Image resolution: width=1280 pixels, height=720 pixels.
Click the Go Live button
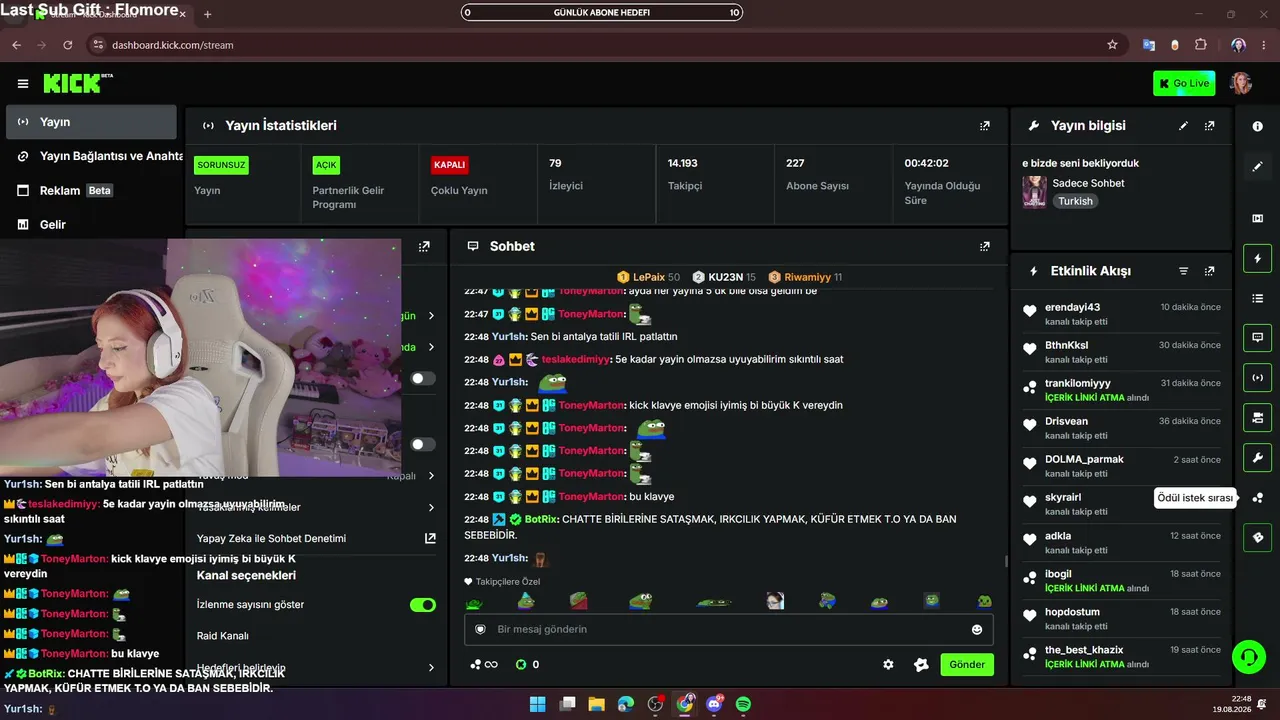(1184, 83)
